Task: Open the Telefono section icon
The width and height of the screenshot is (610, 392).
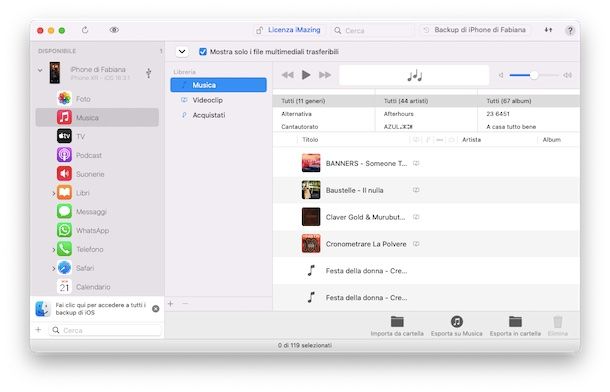Action: [64, 249]
